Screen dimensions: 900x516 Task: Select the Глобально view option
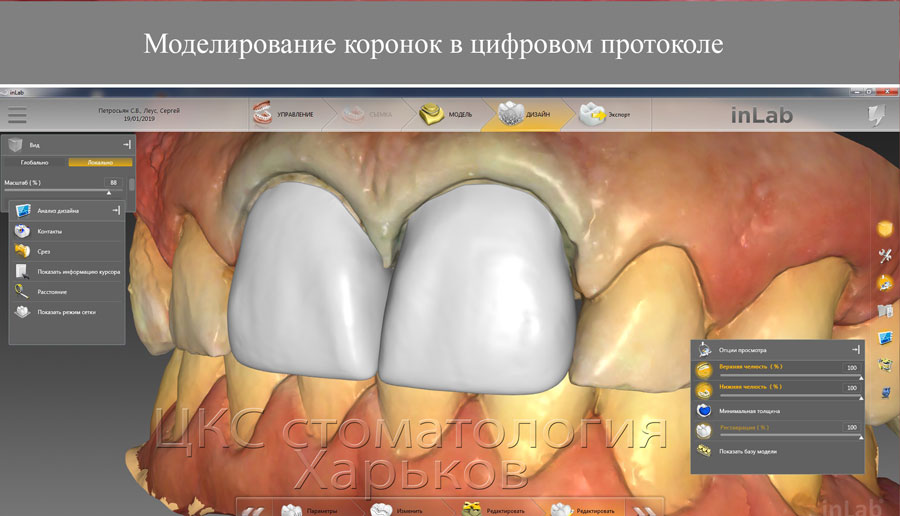click(34, 162)
